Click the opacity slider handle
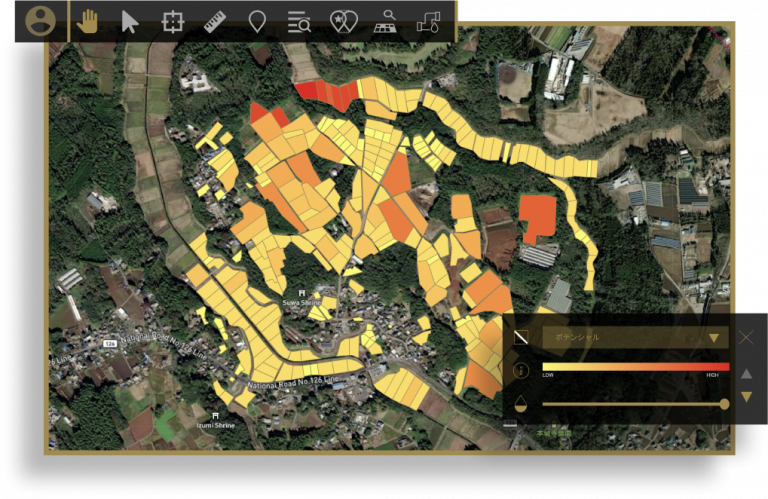768x499 pixels. click(724, 404)
